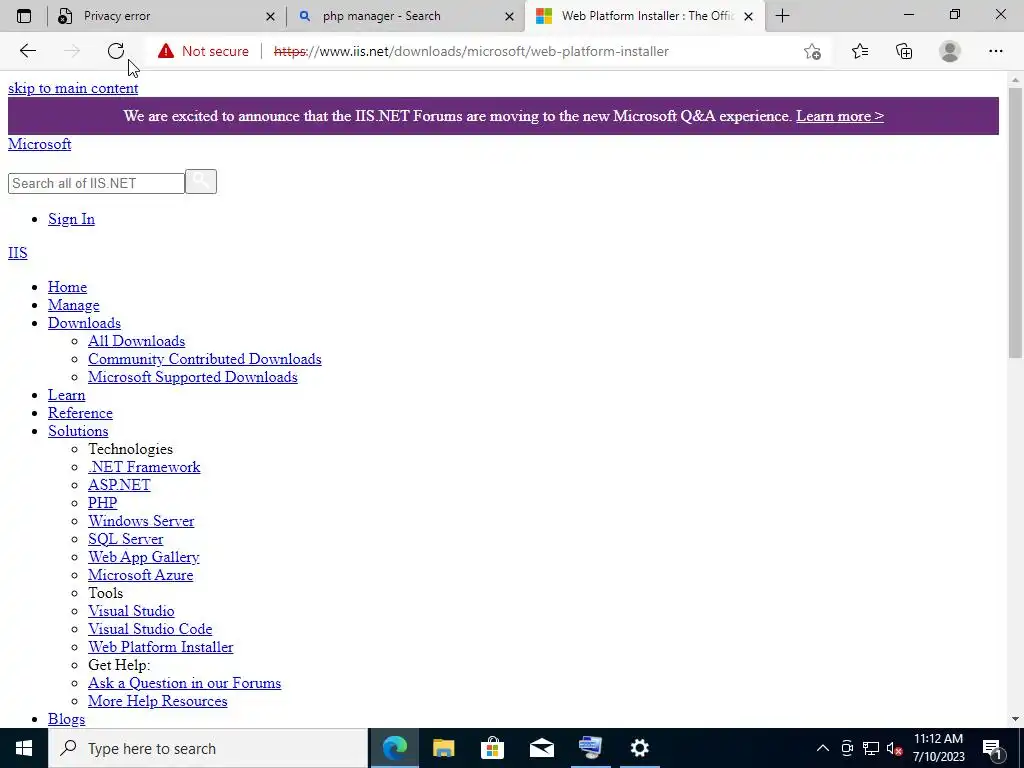Click the IIS.NET search magnifier button
Screen dimensions: 1024x768
click(200, 182)
